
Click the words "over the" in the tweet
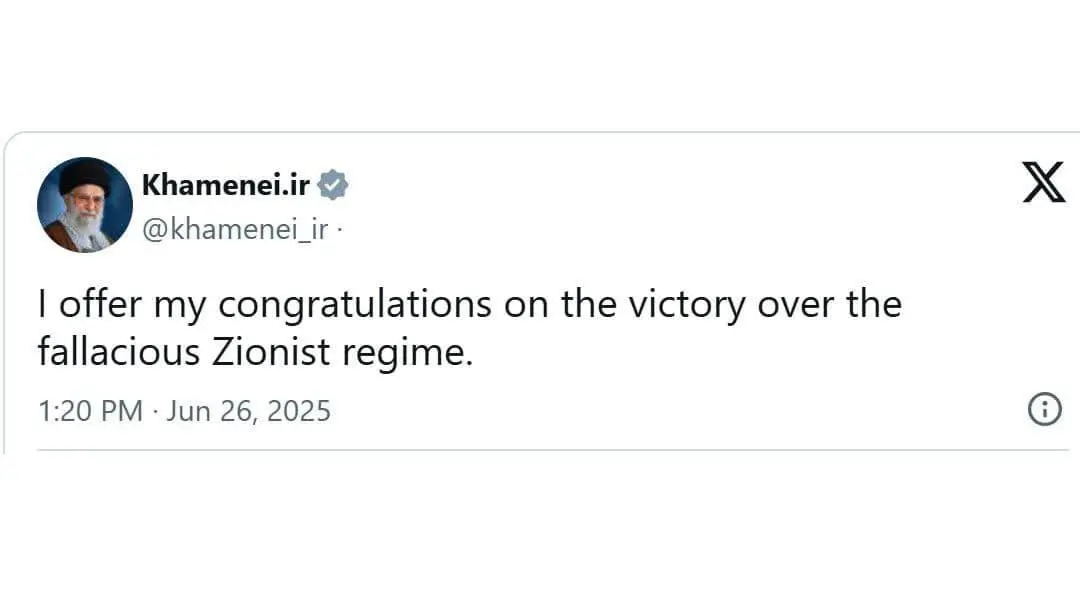point(829,304)
